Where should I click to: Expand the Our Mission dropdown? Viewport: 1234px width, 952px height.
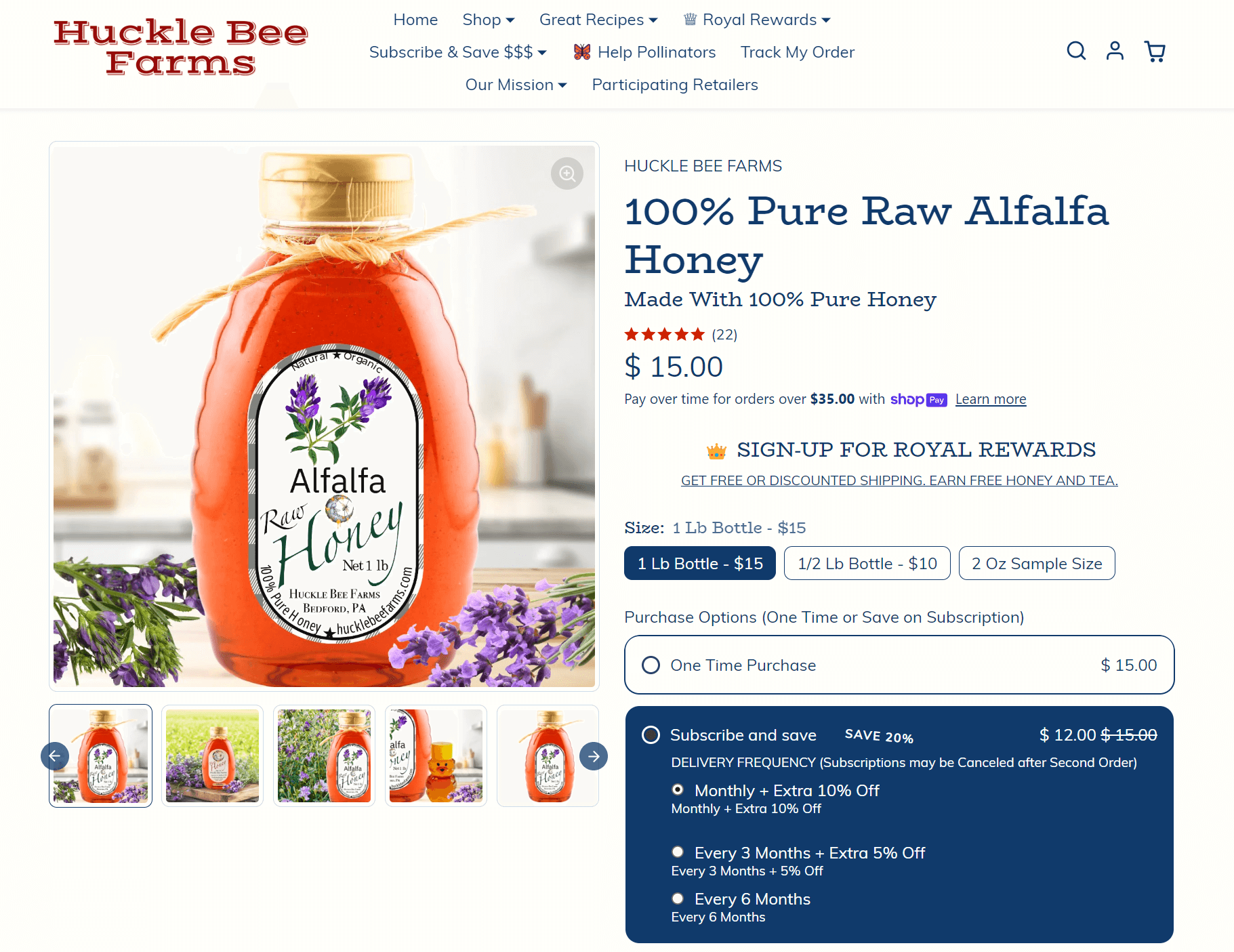(516, 85)
